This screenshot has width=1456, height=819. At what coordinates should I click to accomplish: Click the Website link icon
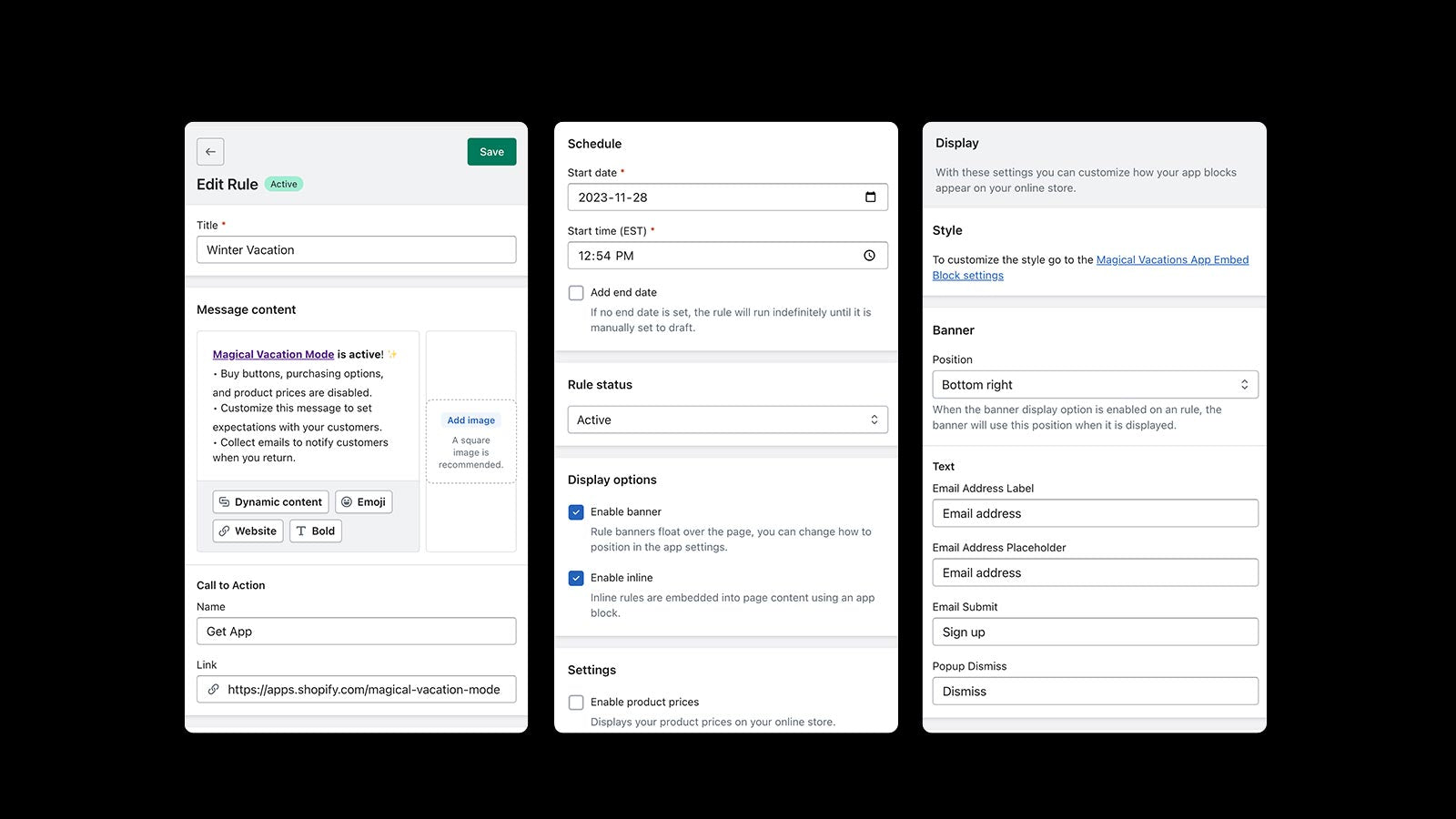click(223, 531)
